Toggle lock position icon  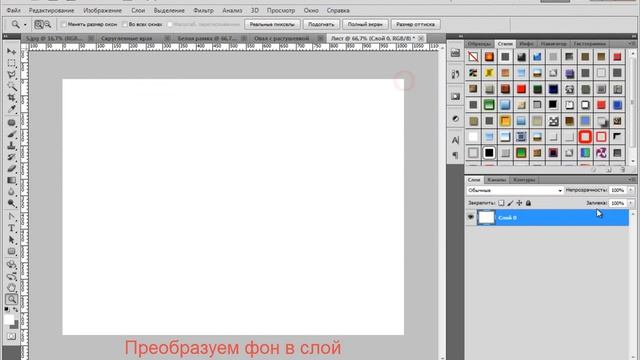coord(519,203)
